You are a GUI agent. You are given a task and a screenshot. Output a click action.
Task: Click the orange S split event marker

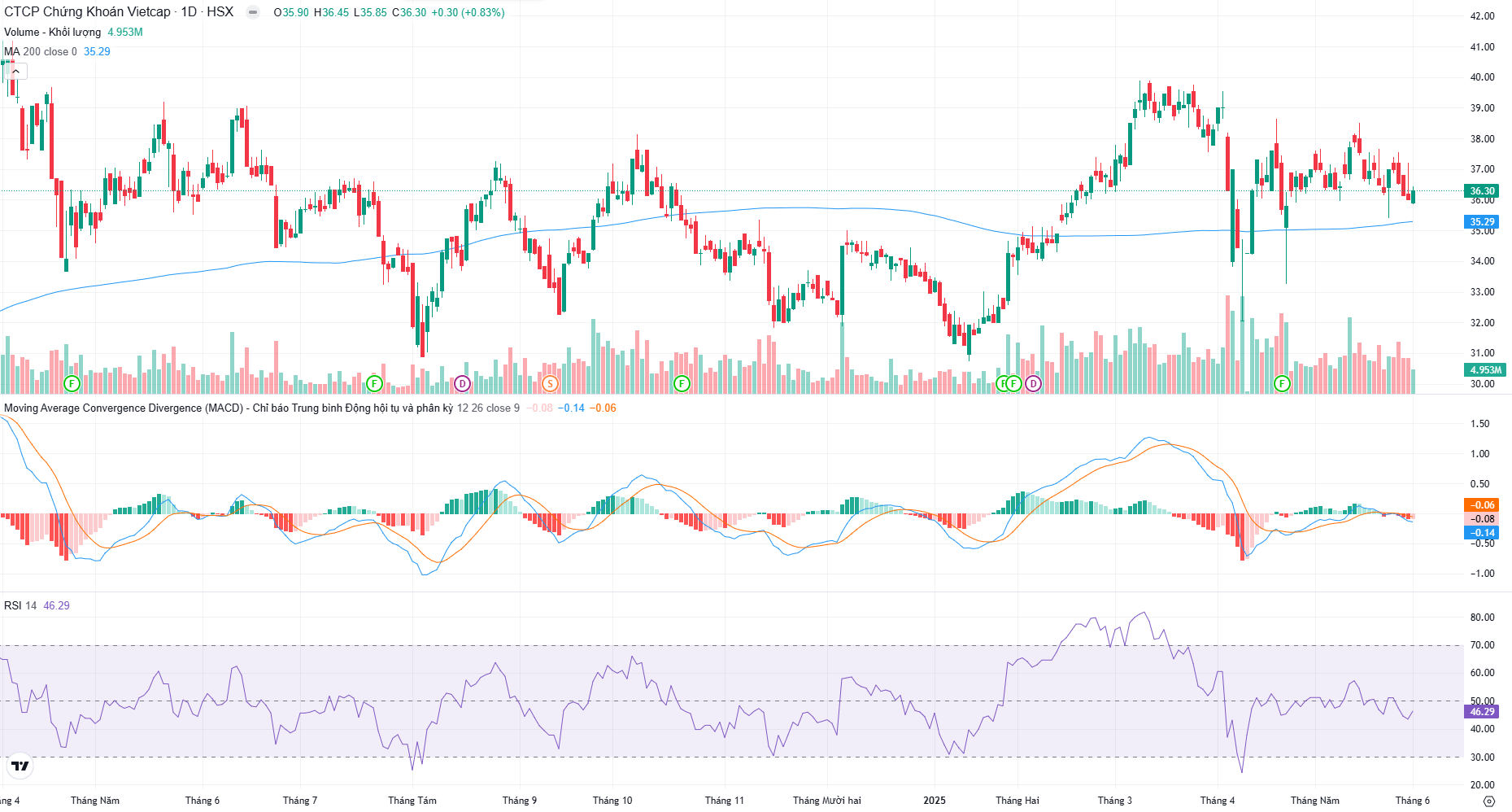[x=550, y=383]
